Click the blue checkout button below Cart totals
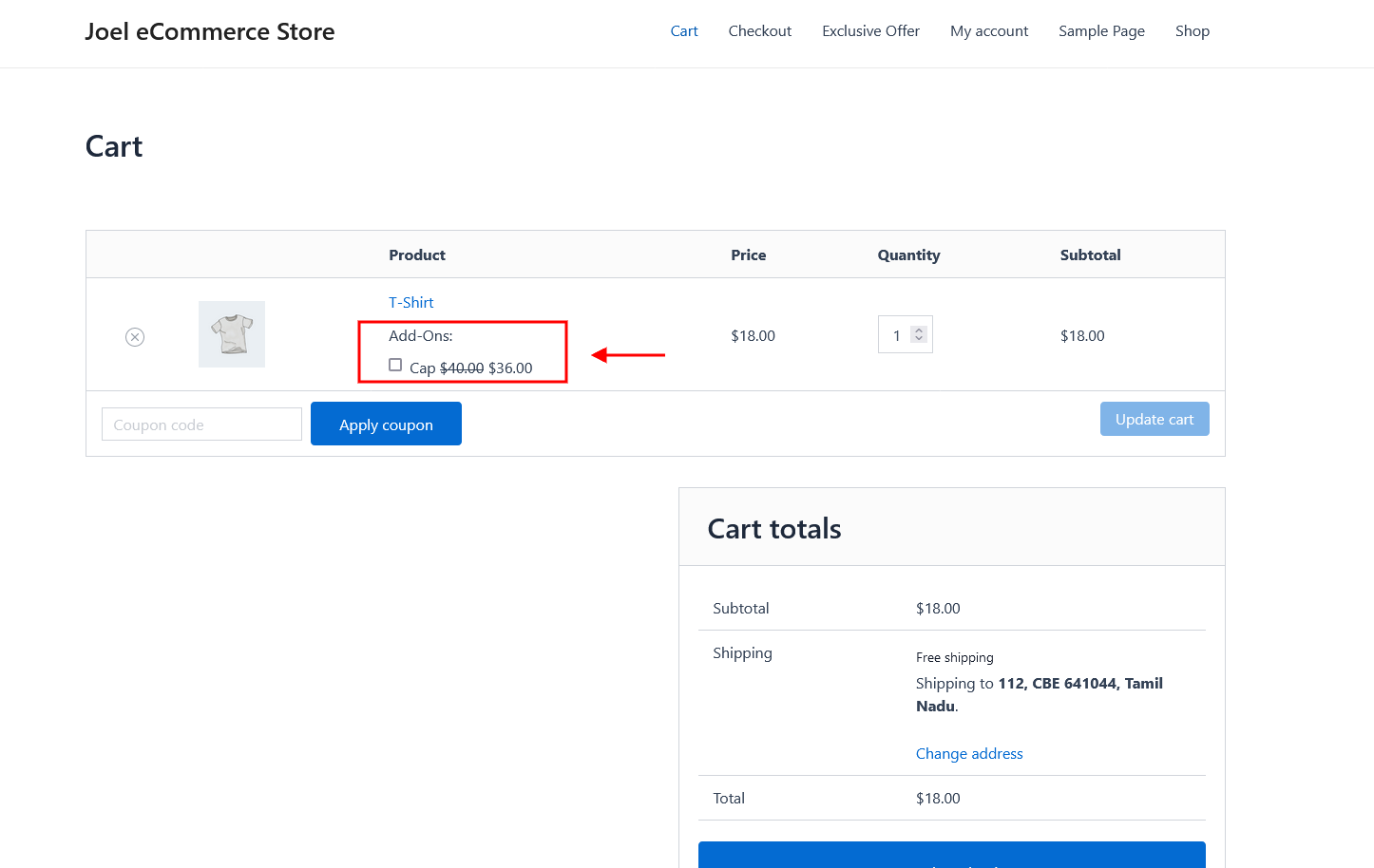The width and height of the screenshot is (1374, 868). click(951, 856)
